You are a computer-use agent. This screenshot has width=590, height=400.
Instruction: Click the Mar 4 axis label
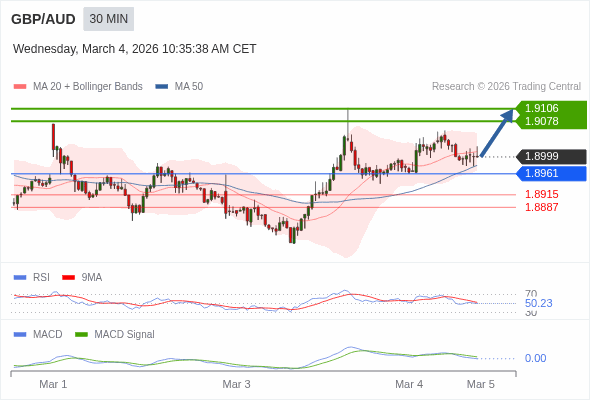click(x=409, y=384)
